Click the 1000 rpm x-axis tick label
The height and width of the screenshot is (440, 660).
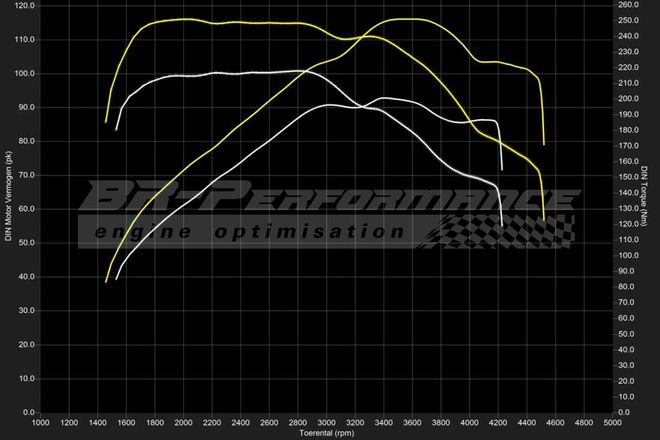click(x=41, y=423)
